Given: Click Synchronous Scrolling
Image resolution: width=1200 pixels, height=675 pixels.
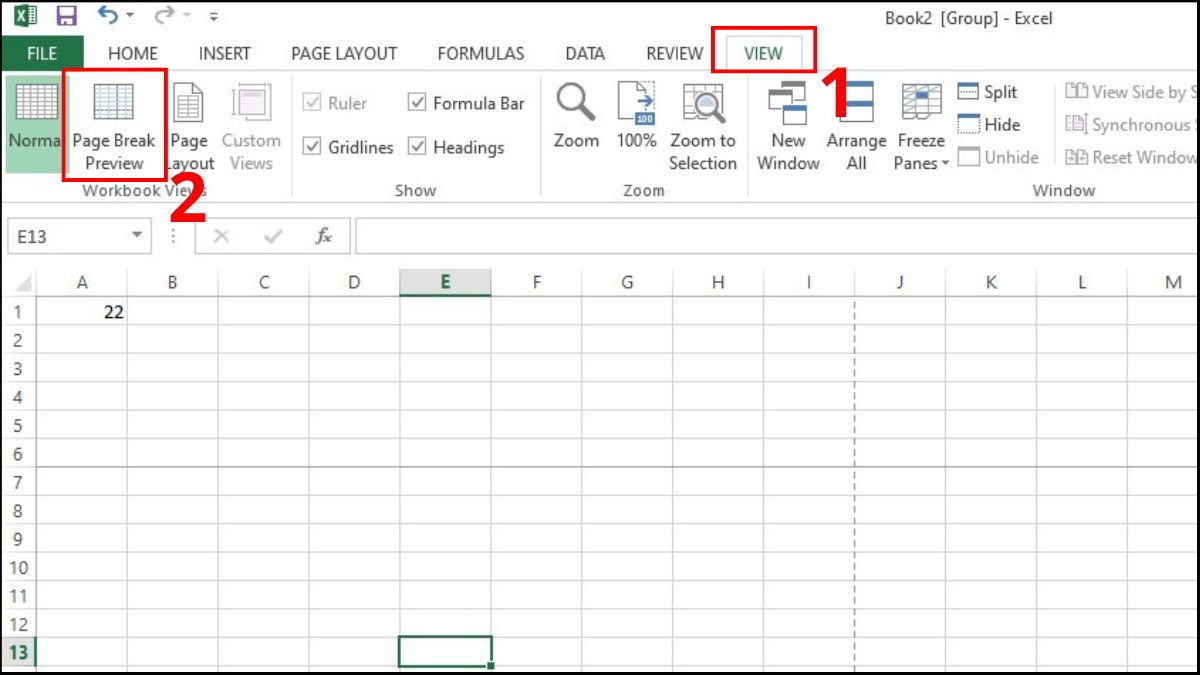Looking at the screenshot, I should tap(1131, 125).
